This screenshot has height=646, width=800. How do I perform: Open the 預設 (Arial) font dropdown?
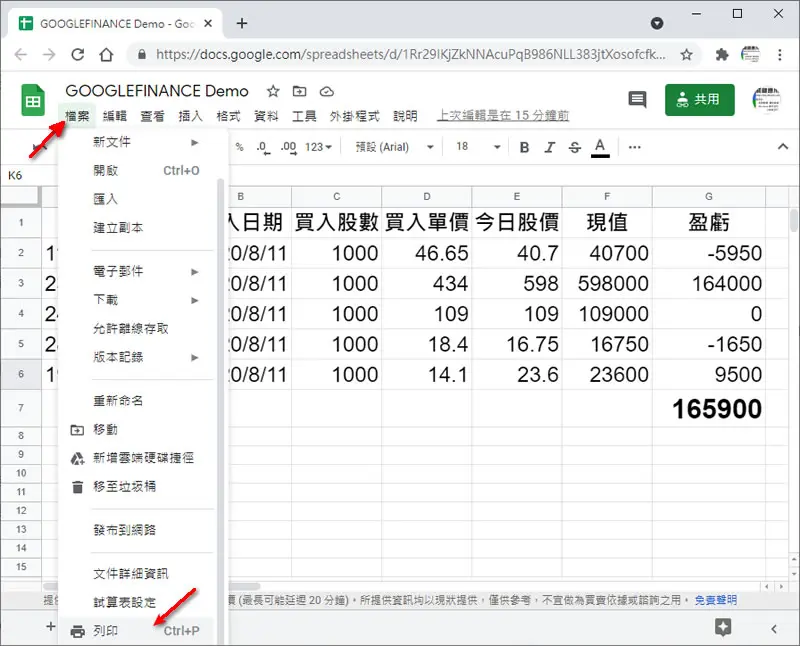click(x=394, y=147)
